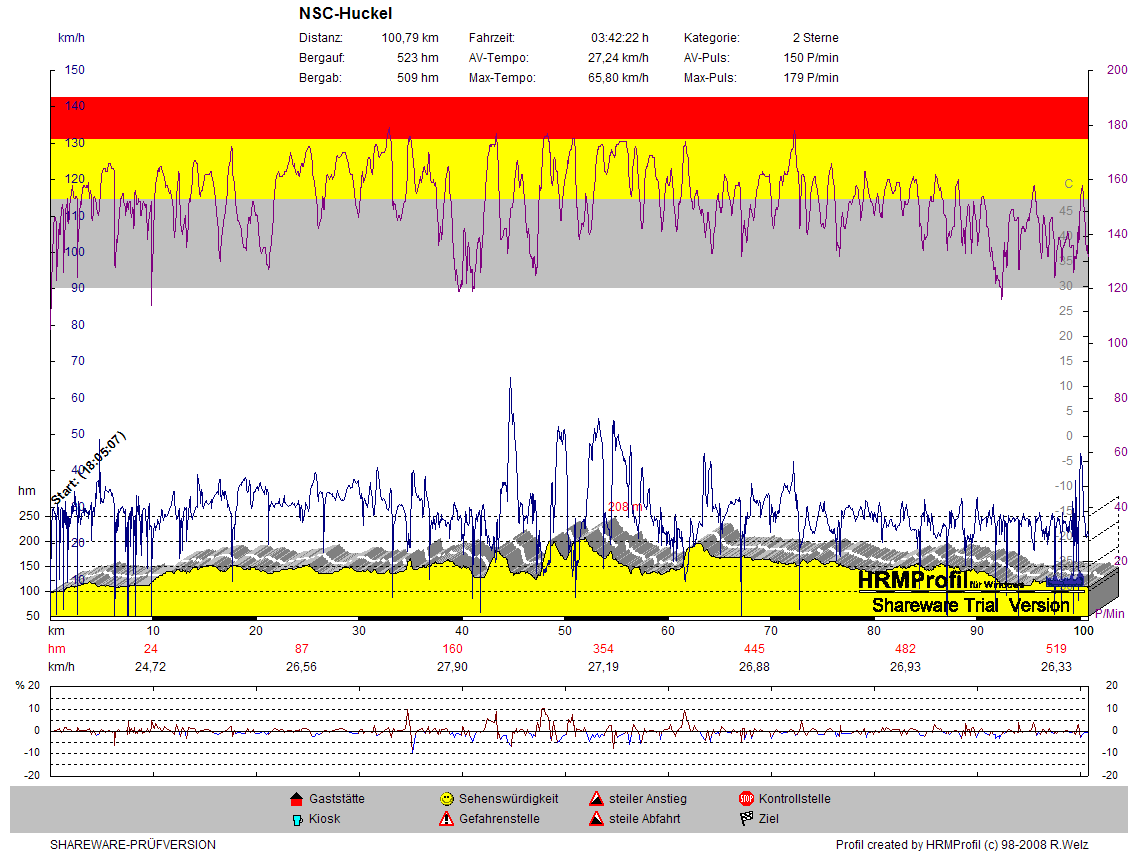Viewport: 1138px width, 851px height.
Task: Click the steile Abfahrt triangle icon
Action: [x=596, y=819]
